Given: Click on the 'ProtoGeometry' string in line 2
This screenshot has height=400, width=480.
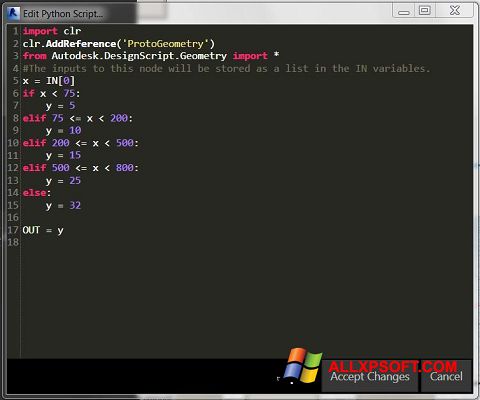Looking at the screenshot, I should [x=165, y=44].
